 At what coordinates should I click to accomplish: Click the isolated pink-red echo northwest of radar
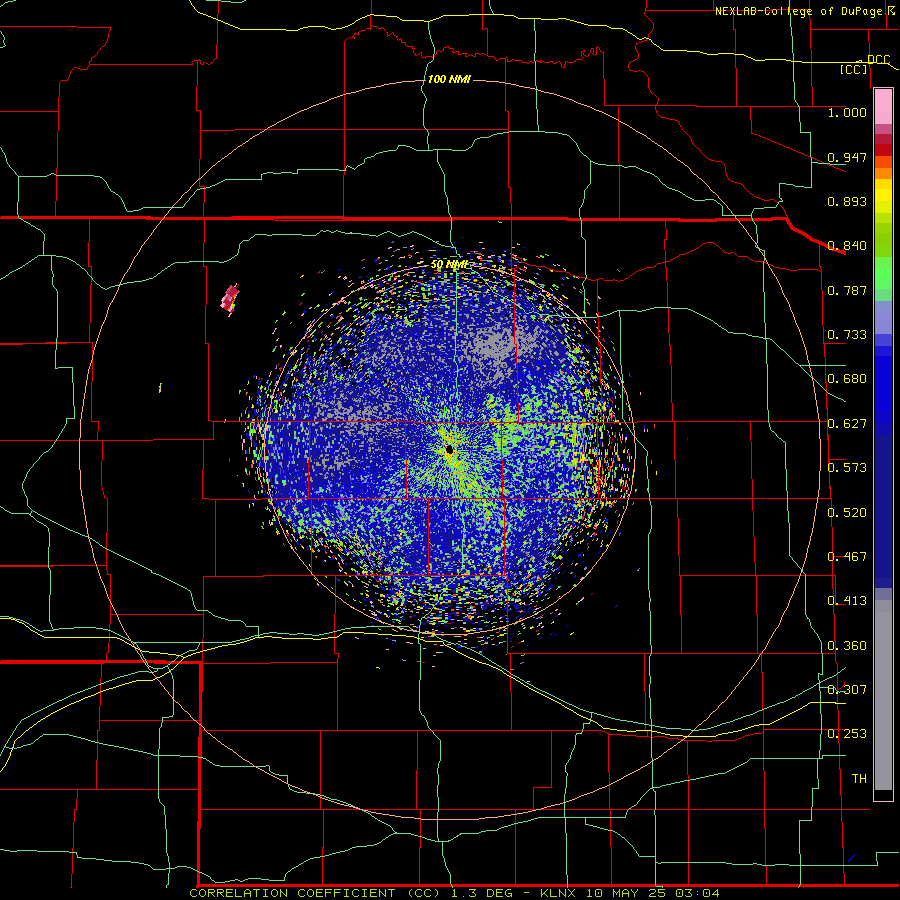point(230,299)
